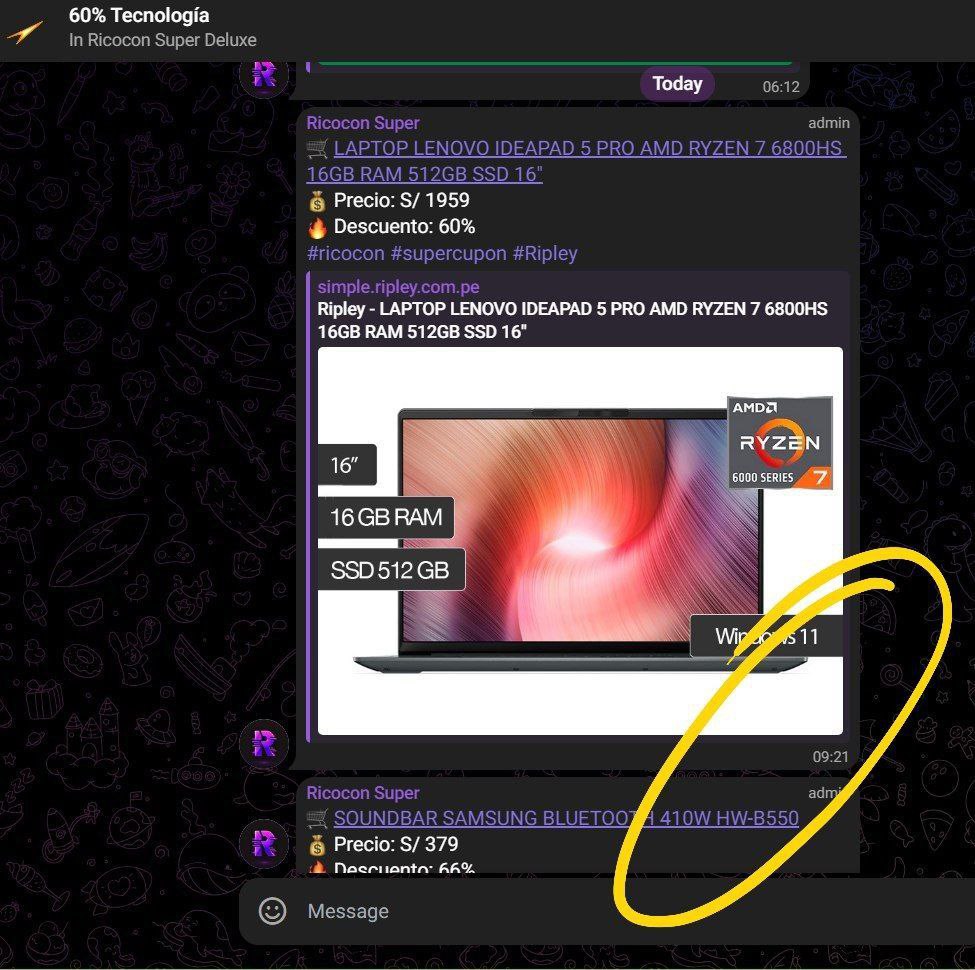
Task: Click the channel icon beside 60% Tecnología
Action: pyautogui.click(x=25, y=30)
